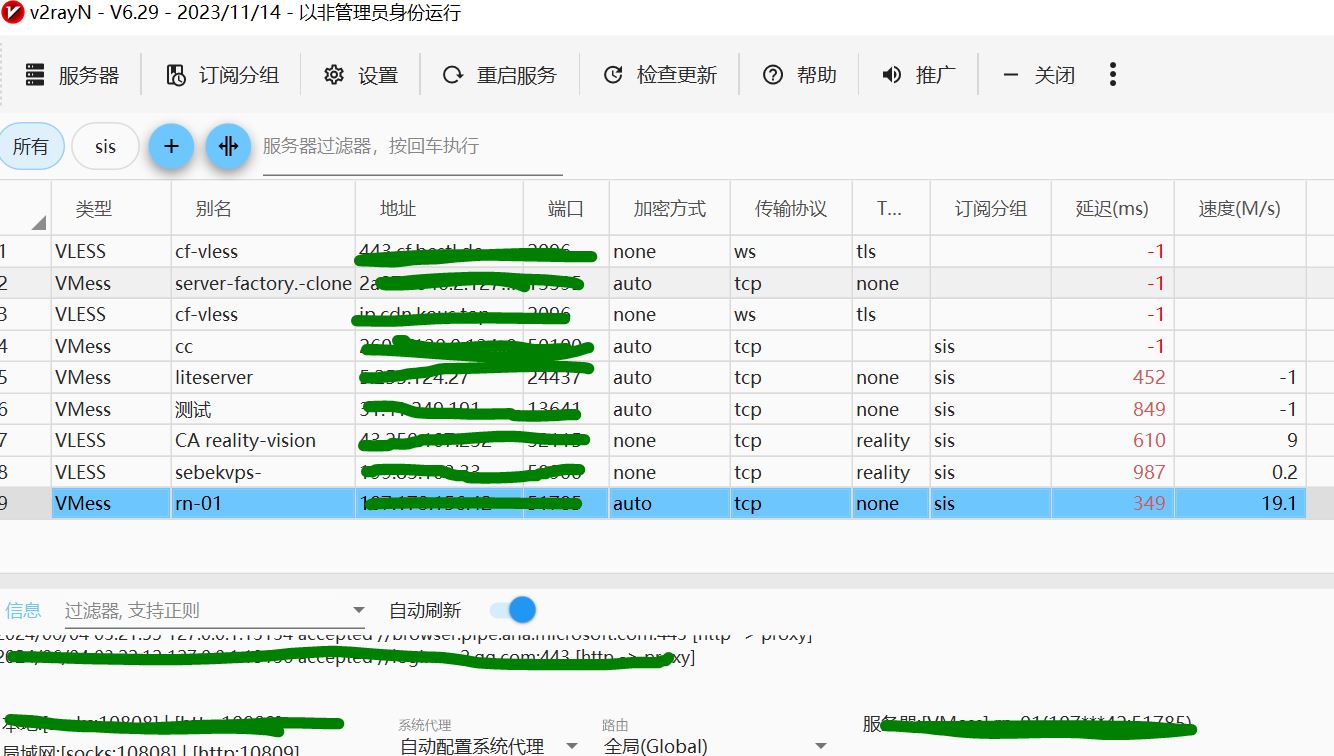Select the 所有 group tab
The height and width of the screenshot is (756, 1334).
31,147
